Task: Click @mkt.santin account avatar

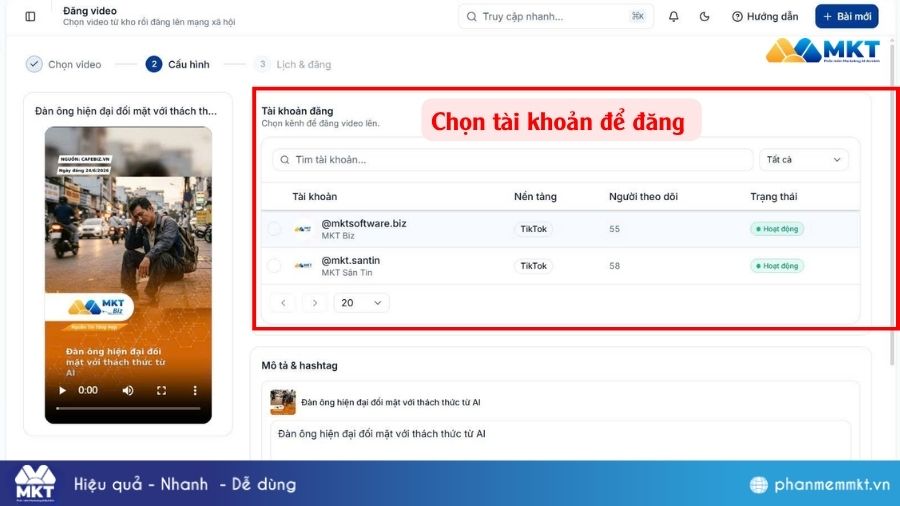Action: coord(303,266)
